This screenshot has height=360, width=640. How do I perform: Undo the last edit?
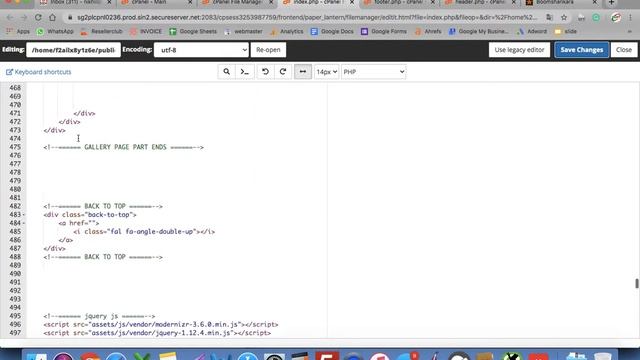(265, 72)
